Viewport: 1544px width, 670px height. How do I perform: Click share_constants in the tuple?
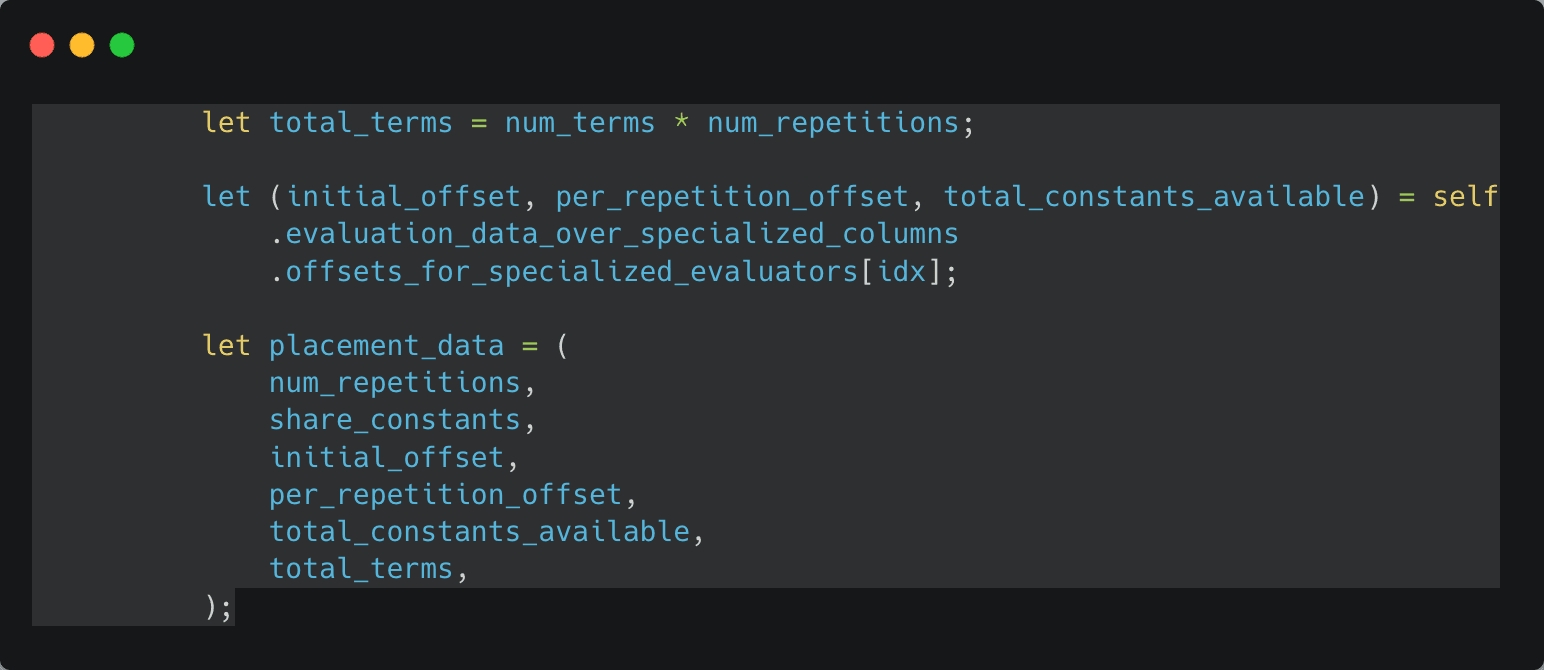(395, 420)
